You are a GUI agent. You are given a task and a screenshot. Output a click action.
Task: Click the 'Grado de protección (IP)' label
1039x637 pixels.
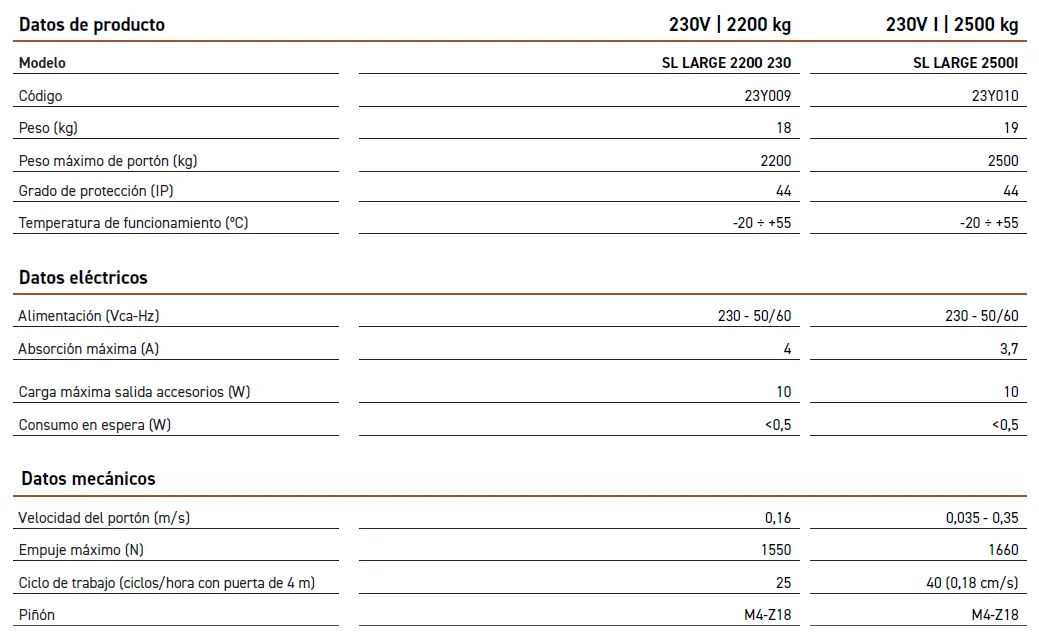click(x=103, y=191)
